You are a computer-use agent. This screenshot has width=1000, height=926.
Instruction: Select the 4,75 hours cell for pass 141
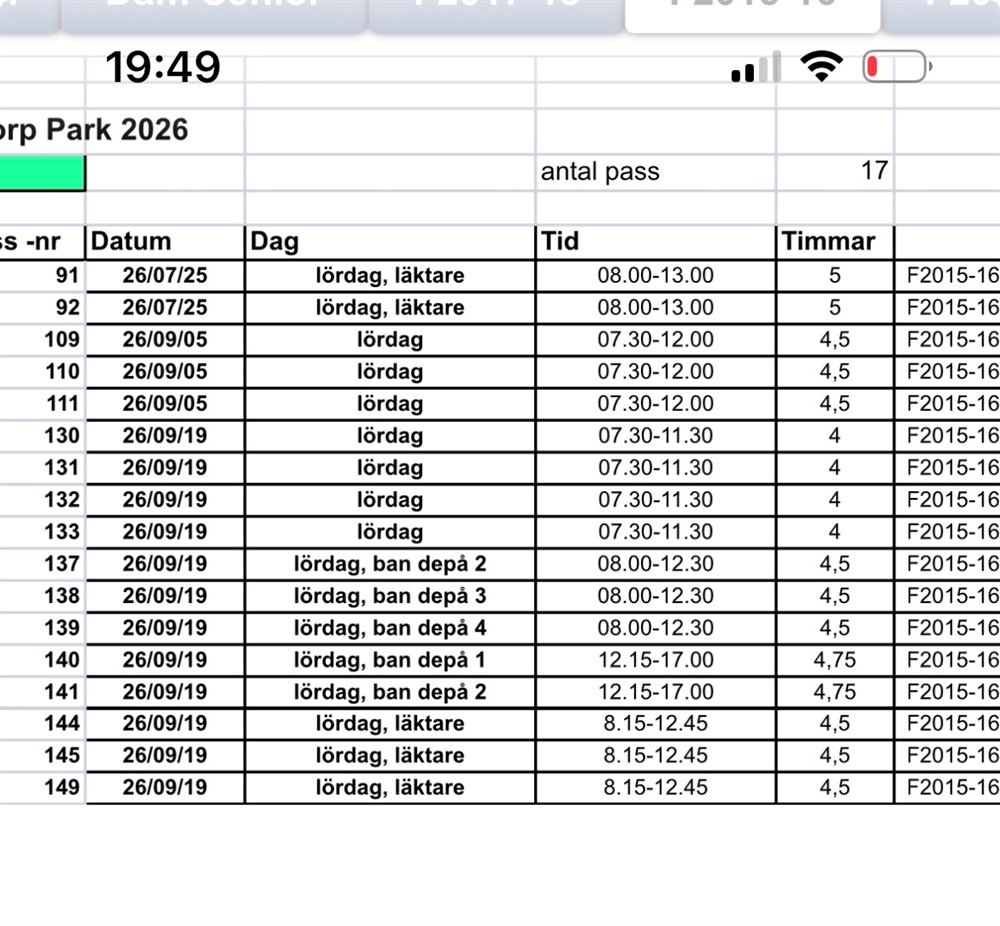tap(834, 691)
